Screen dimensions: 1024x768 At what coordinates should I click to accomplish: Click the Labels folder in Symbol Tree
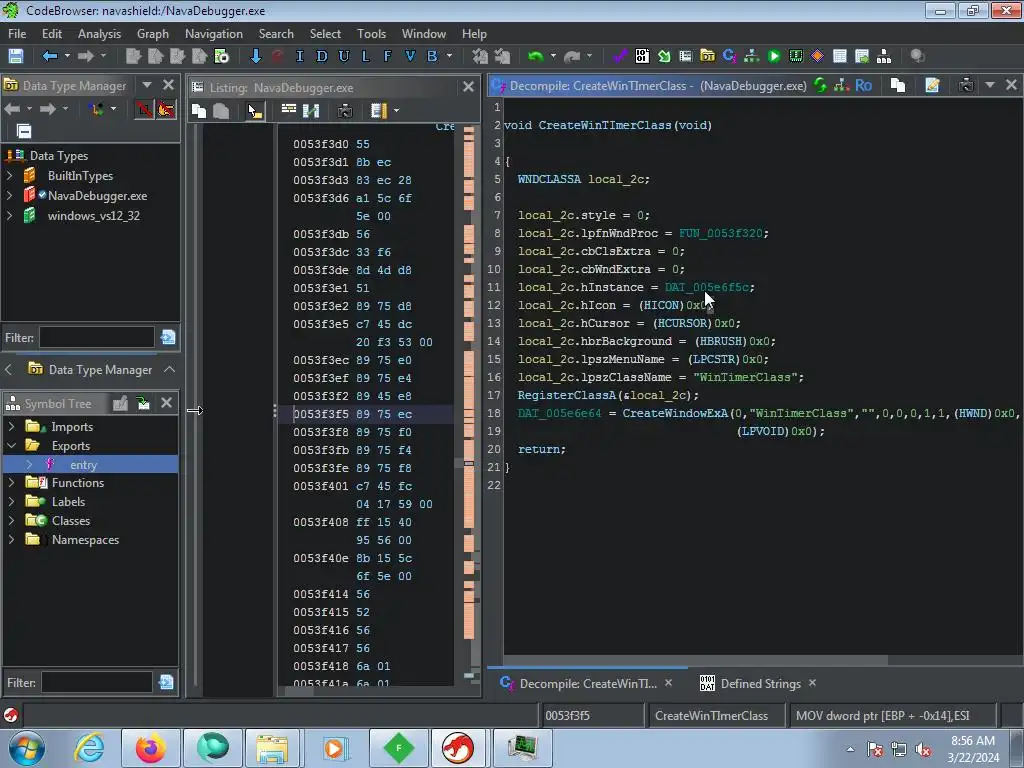pyautogui.click(x=68, y=502)
